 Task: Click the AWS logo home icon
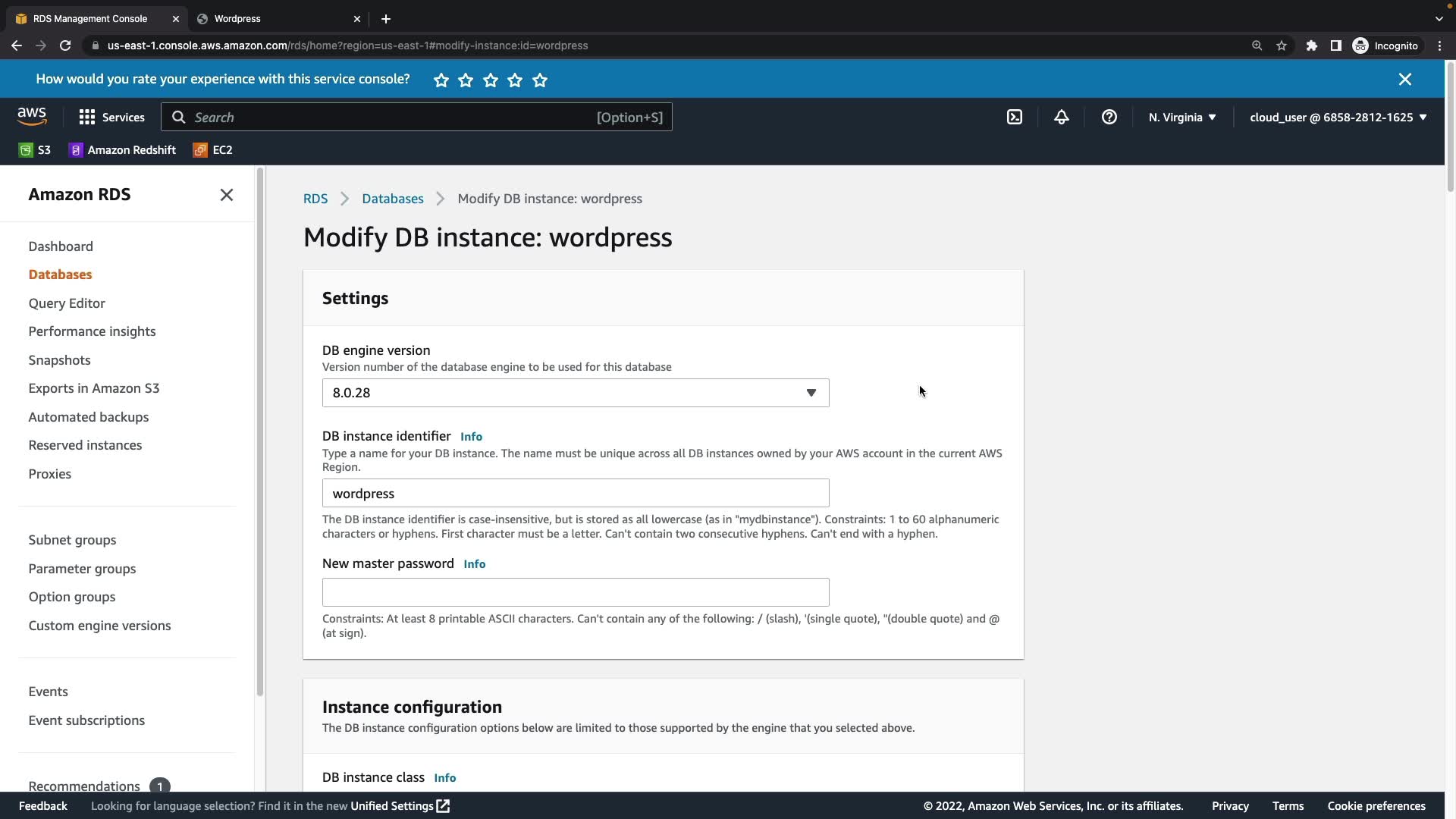32,116
